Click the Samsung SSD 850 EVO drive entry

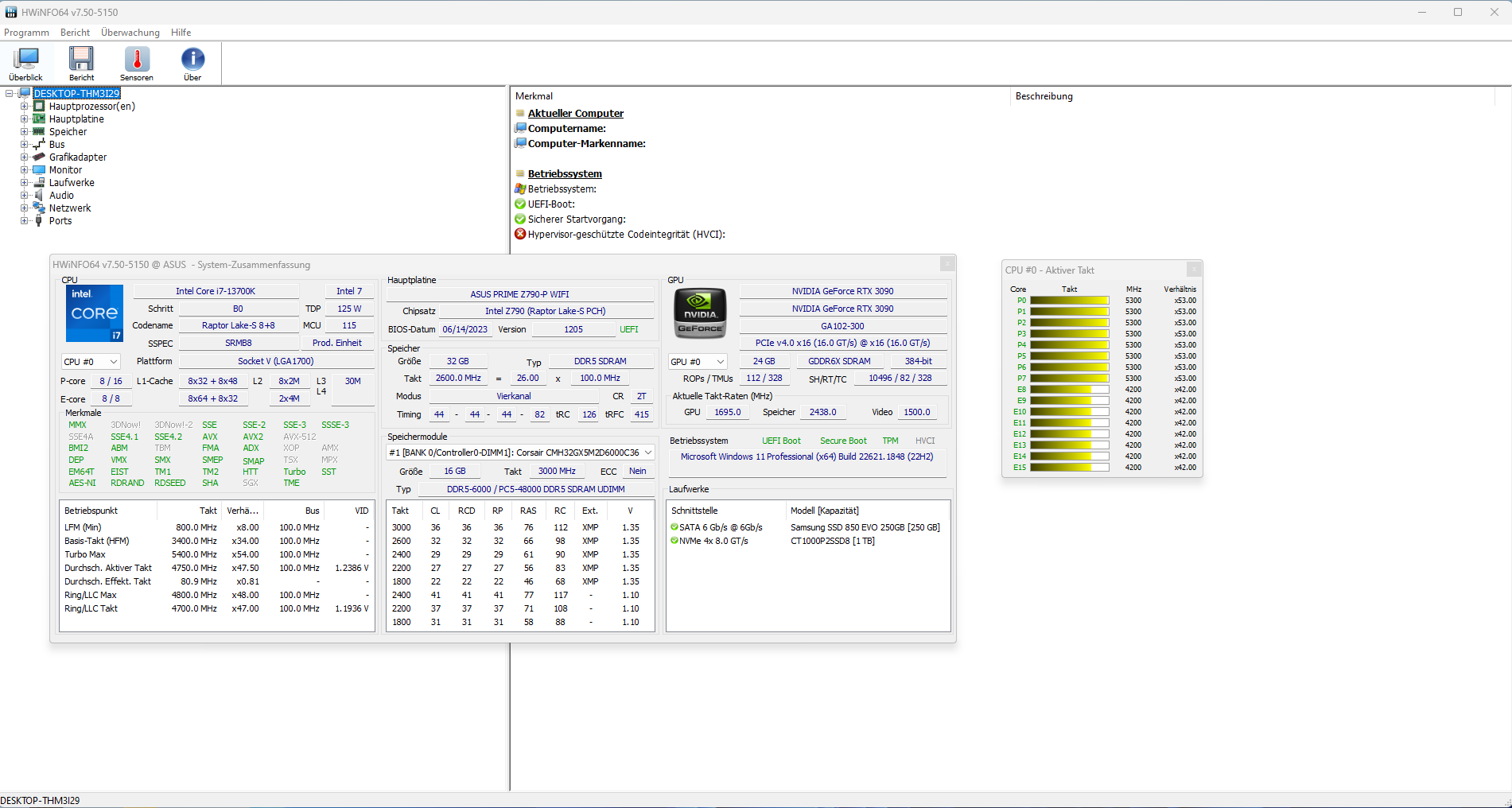click(865, 527)
